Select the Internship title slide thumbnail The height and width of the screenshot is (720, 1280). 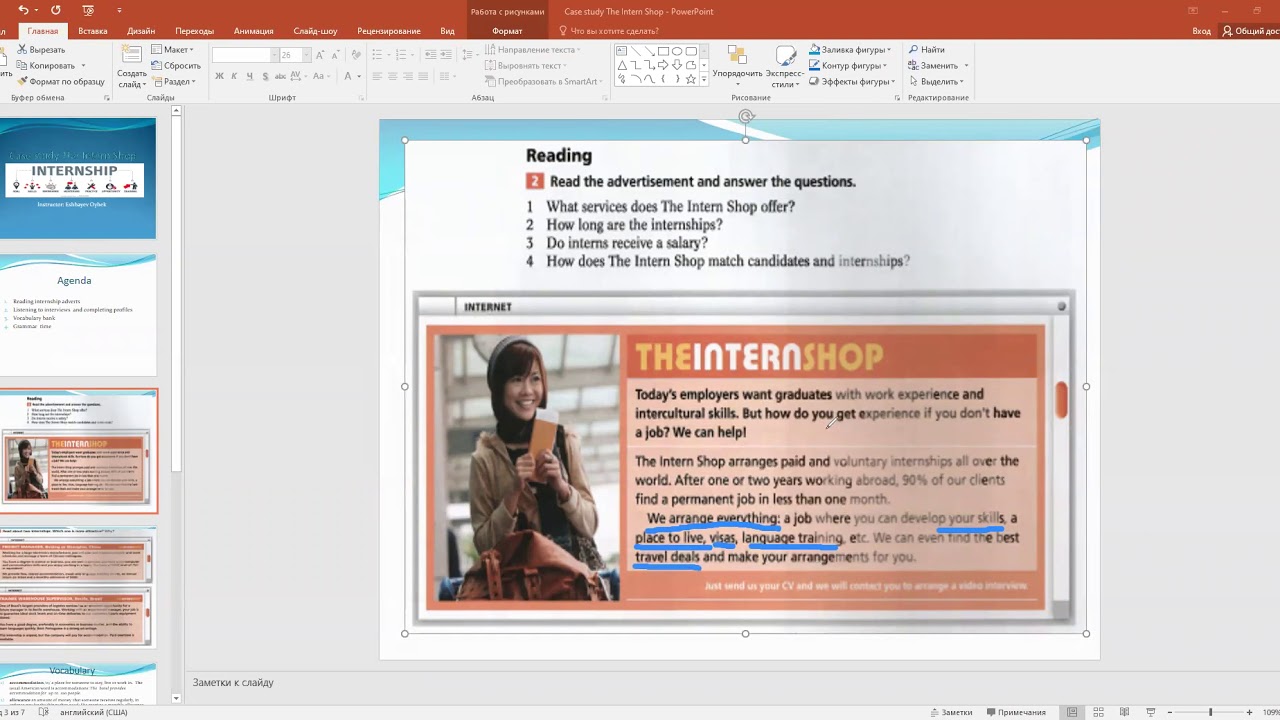point(78,179)
